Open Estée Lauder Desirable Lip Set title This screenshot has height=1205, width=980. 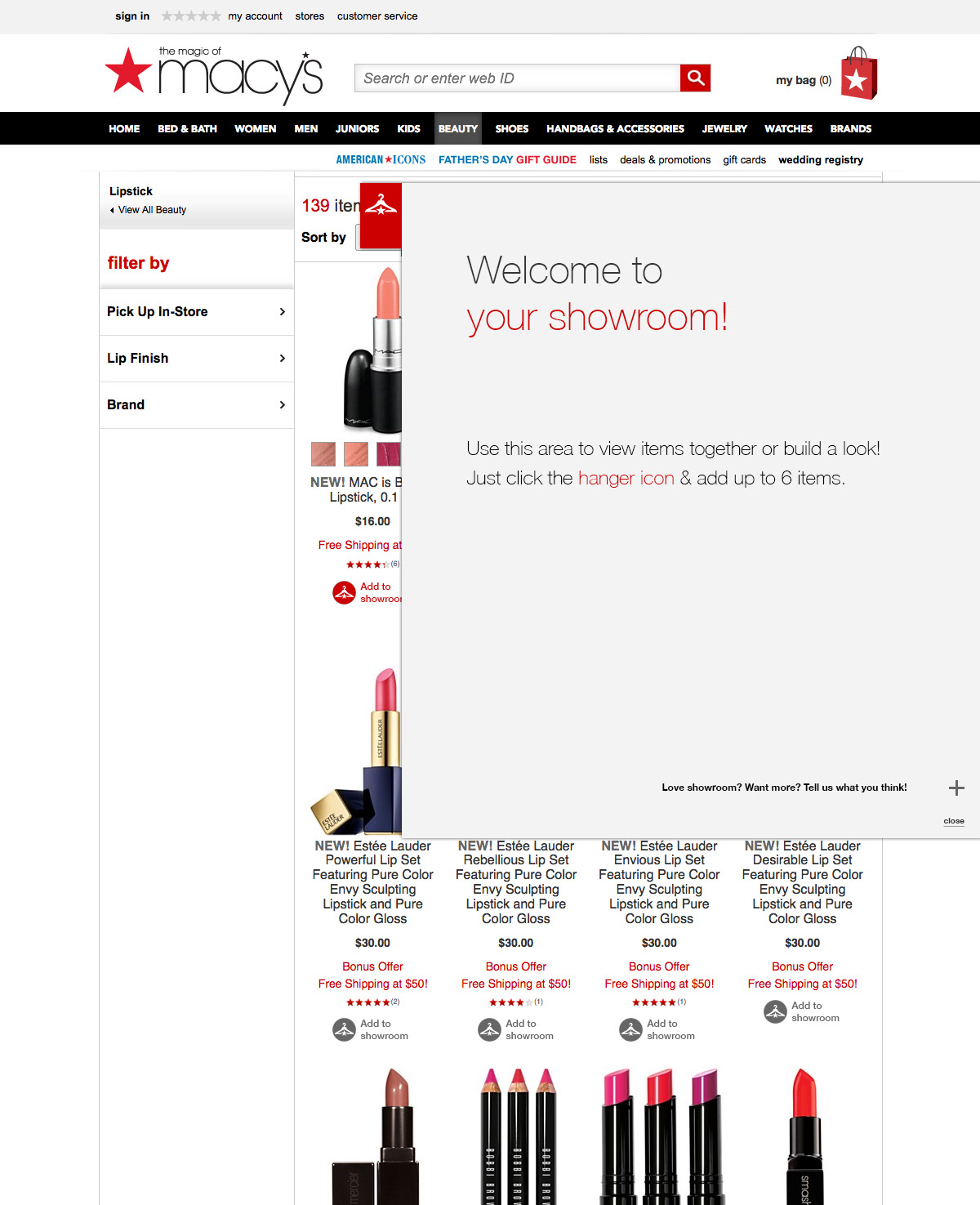click(803, 882)
